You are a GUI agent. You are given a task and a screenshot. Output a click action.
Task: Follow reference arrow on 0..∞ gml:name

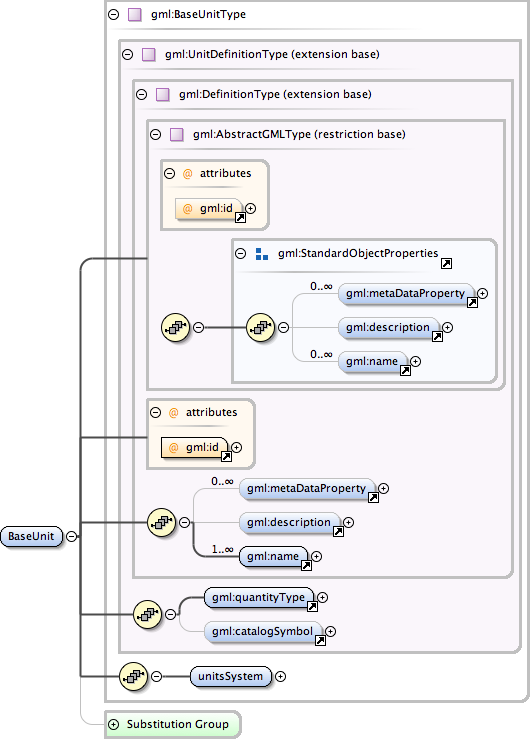405,370
